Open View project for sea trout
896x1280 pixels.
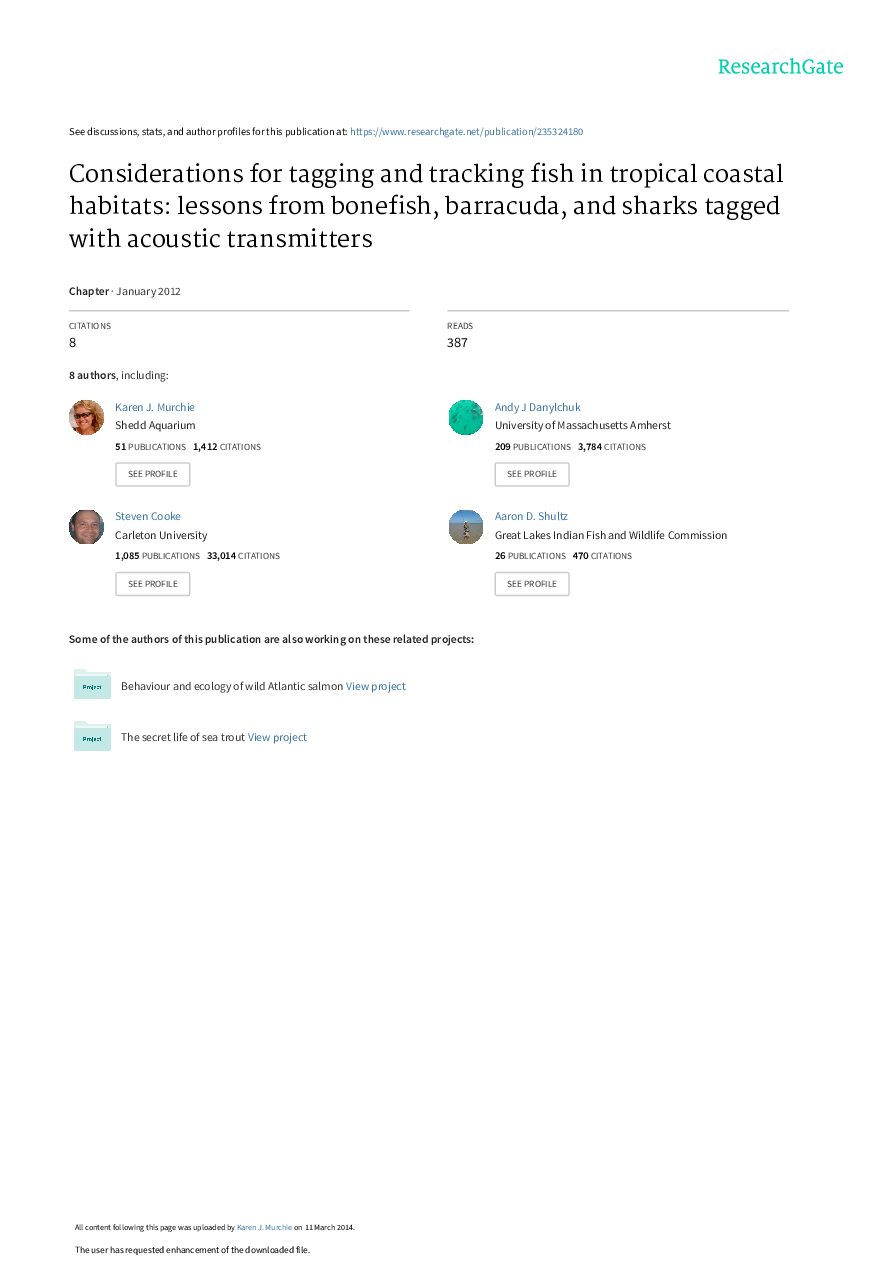pyautogui.click(x=277, y=737)
